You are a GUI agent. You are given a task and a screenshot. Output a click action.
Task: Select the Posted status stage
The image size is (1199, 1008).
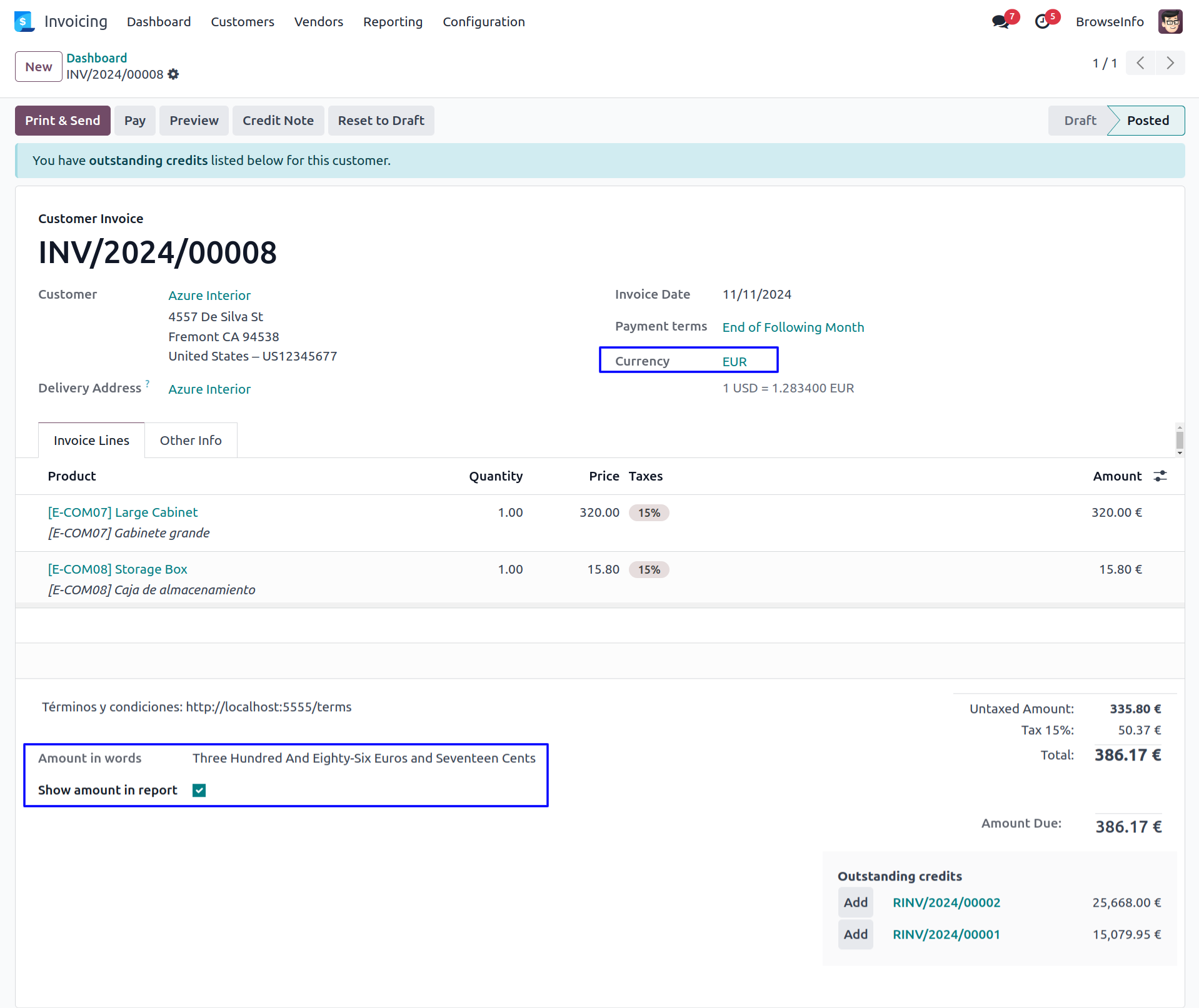1147,121
